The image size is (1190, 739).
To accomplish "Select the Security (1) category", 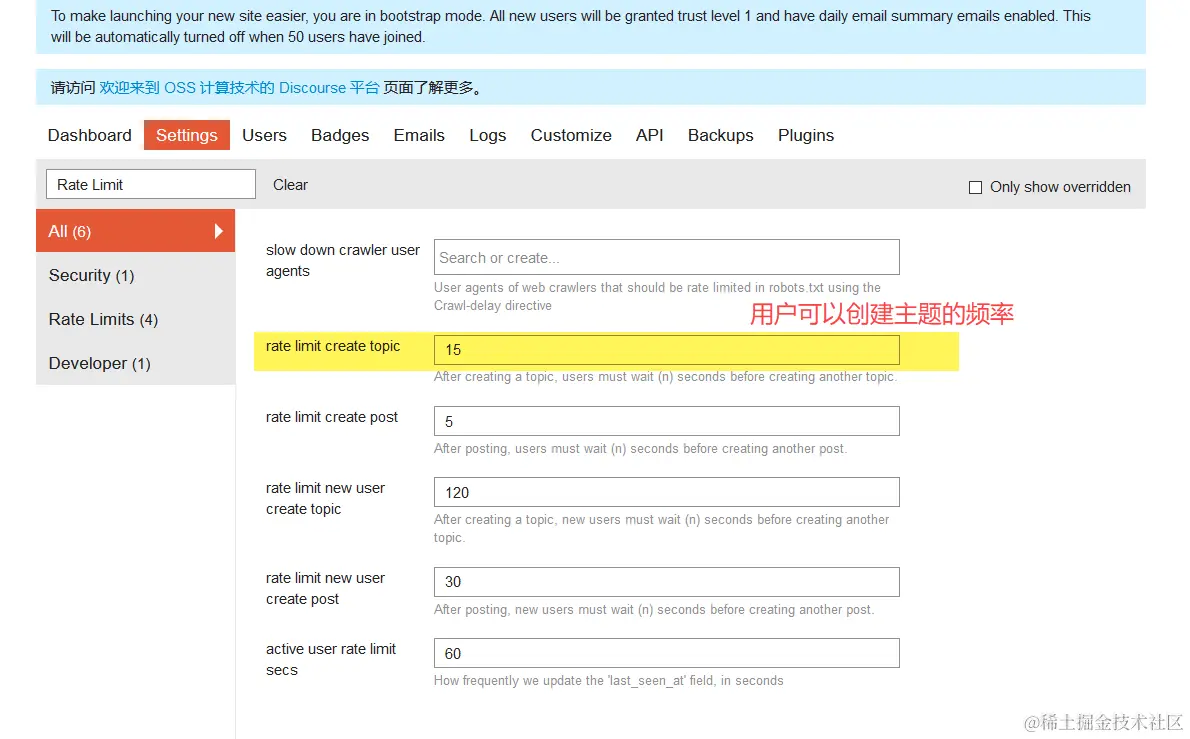I will coord(91,275).
